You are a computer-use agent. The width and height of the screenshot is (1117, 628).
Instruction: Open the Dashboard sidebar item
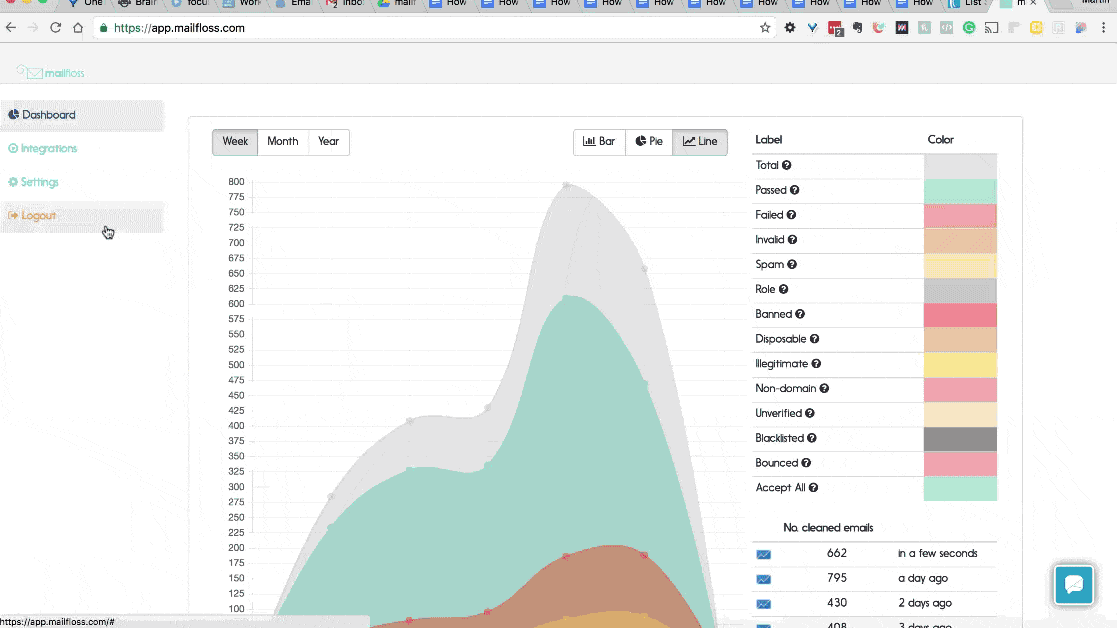tap(82, 115)
